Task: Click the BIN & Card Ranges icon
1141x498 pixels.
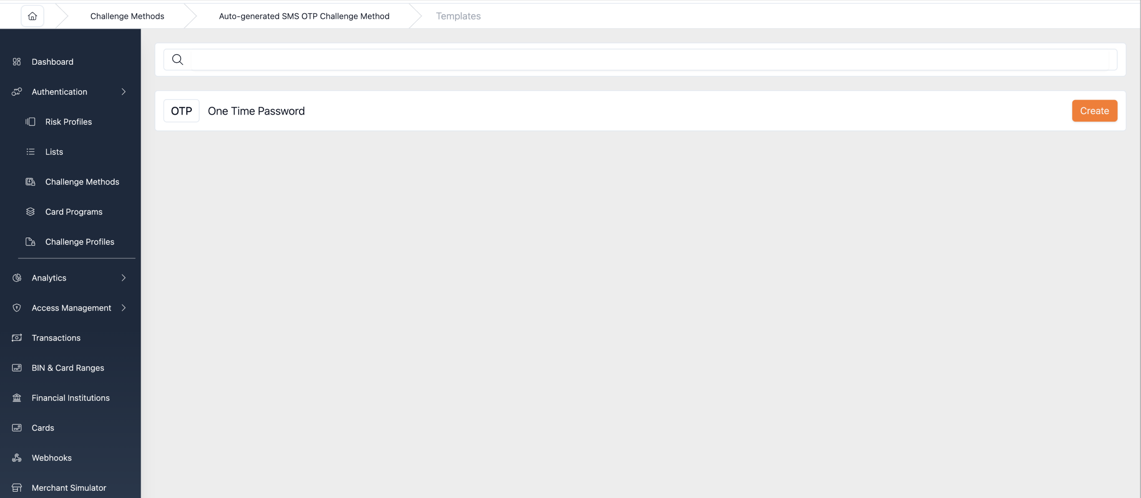Action: pos(17,368)
